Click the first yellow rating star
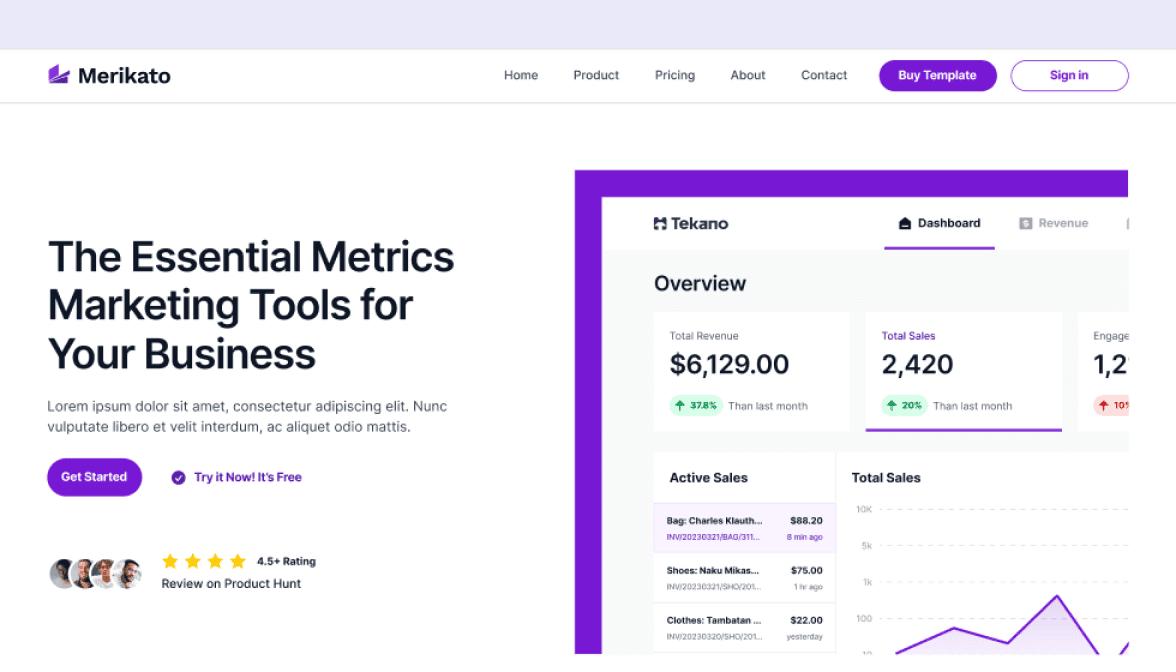This screenshot has height=672, width=1176. [x=170, y=561]
